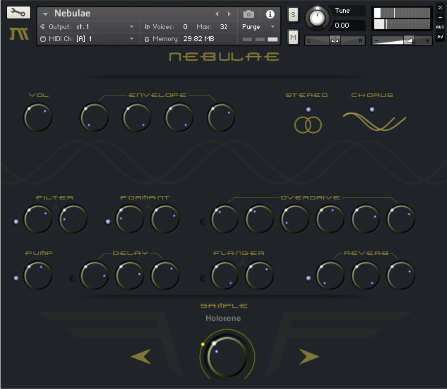
Task: Take a snapshot with the camera icon
Action: pos(248,14)
